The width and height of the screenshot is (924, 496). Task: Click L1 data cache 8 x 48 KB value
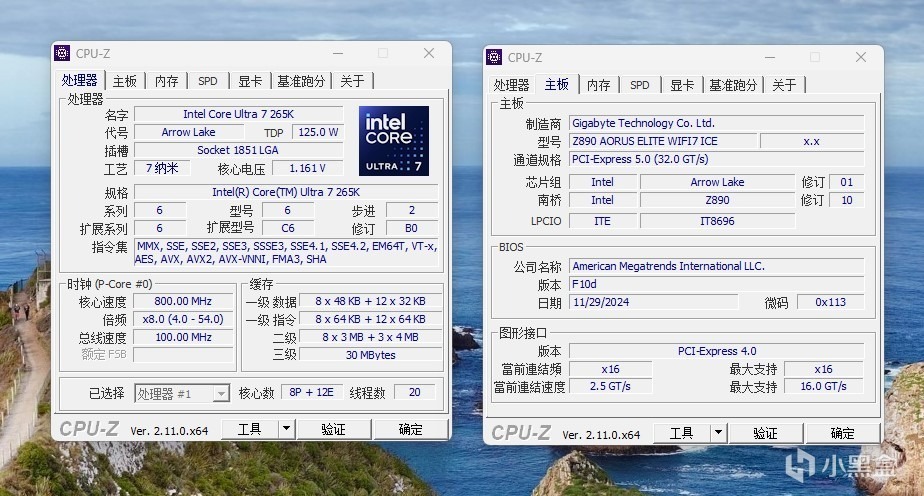tap(371, 301)
